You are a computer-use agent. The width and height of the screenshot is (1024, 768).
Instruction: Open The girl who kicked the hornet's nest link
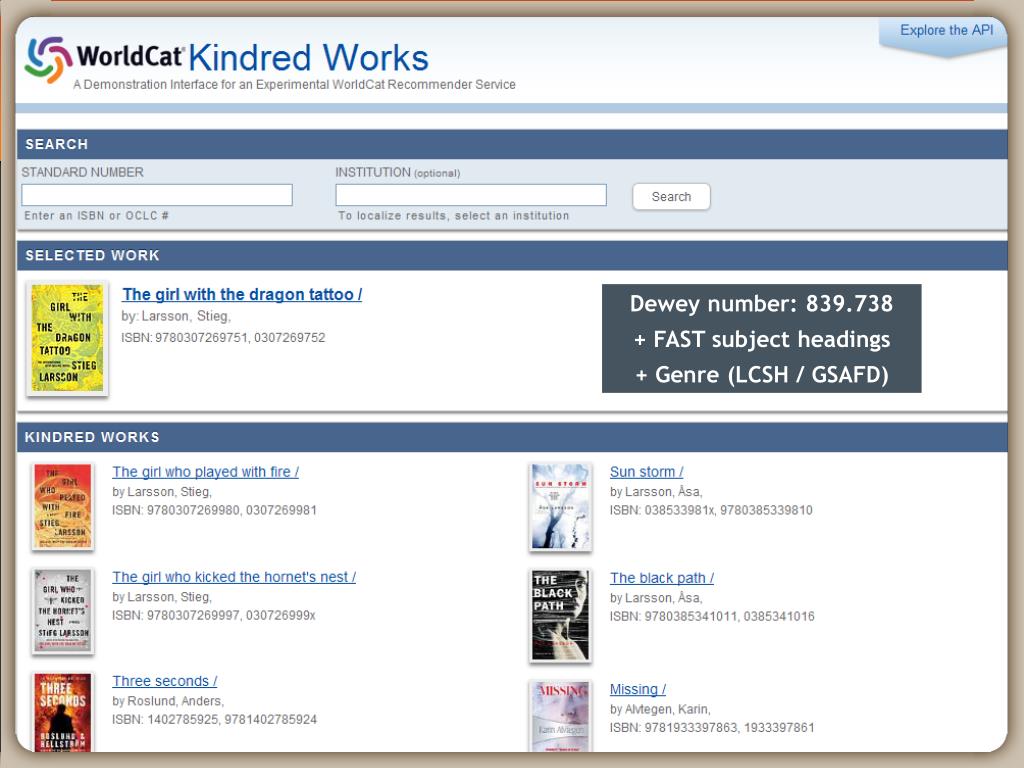[x=234, y=577]
